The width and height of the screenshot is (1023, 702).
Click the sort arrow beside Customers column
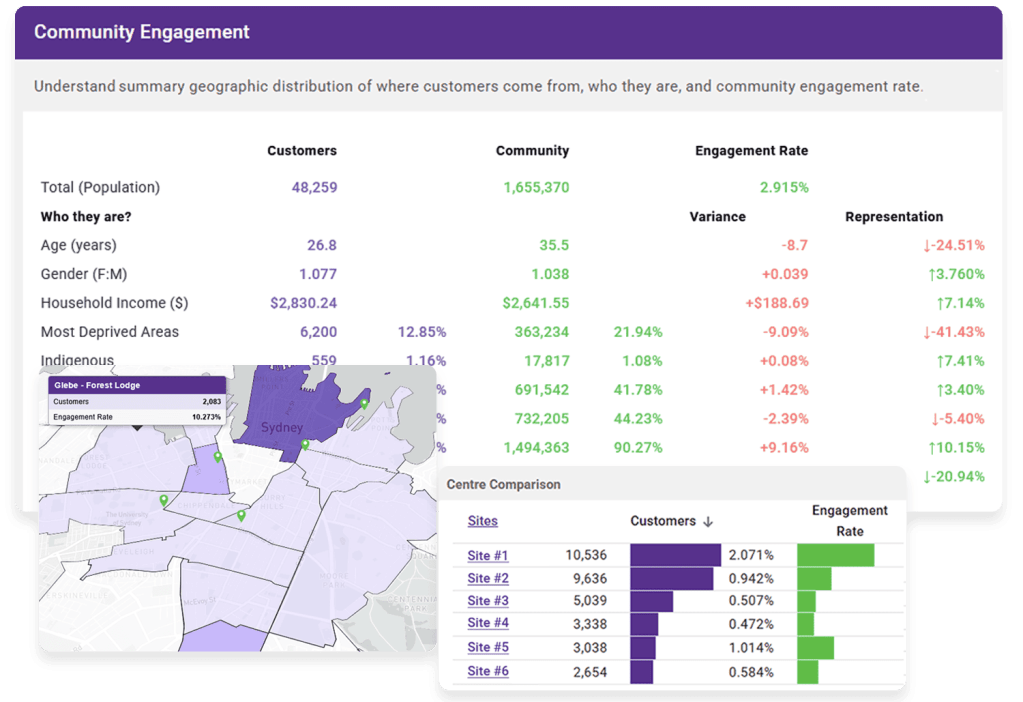point(709,521)
